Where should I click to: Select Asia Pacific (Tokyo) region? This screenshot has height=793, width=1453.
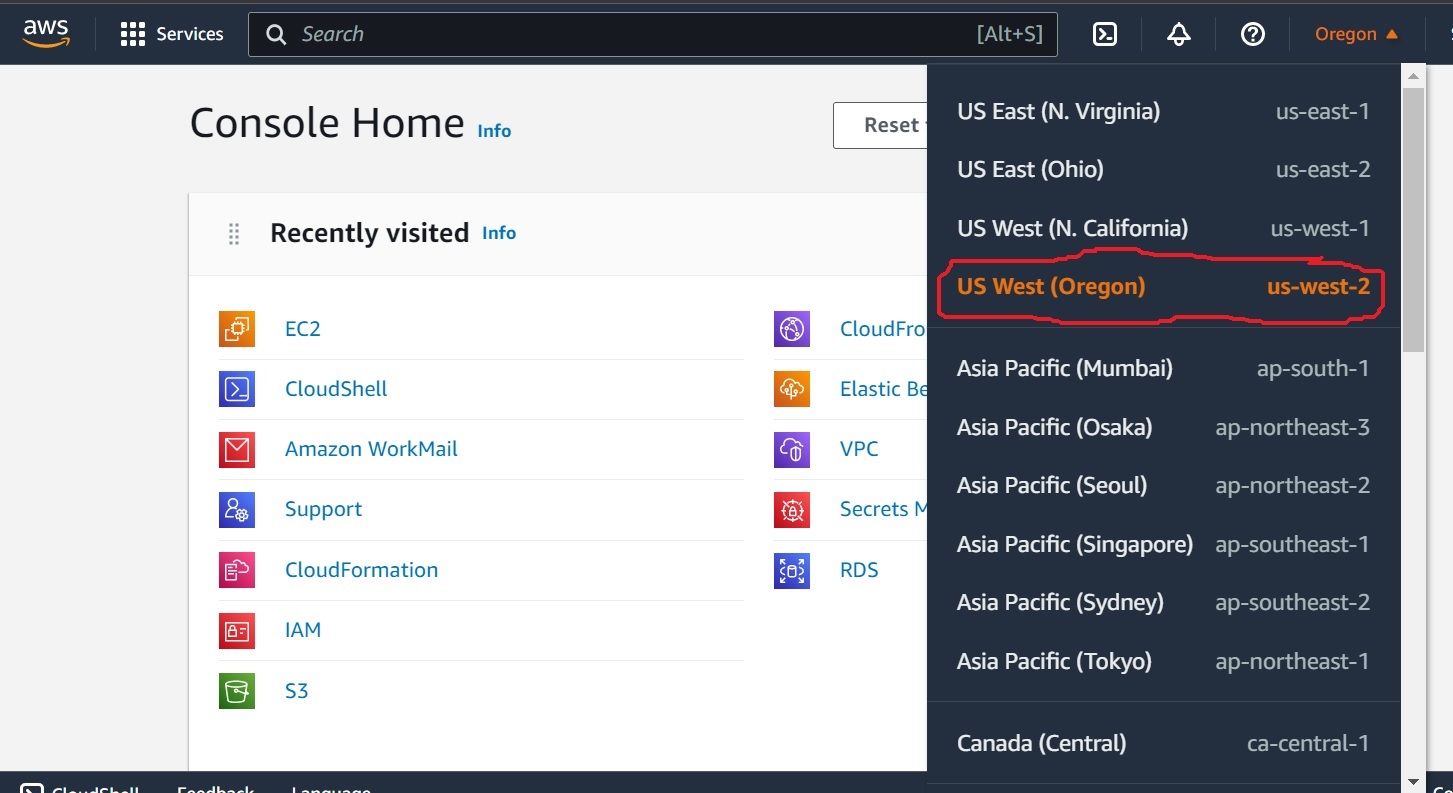point(1163,661)
